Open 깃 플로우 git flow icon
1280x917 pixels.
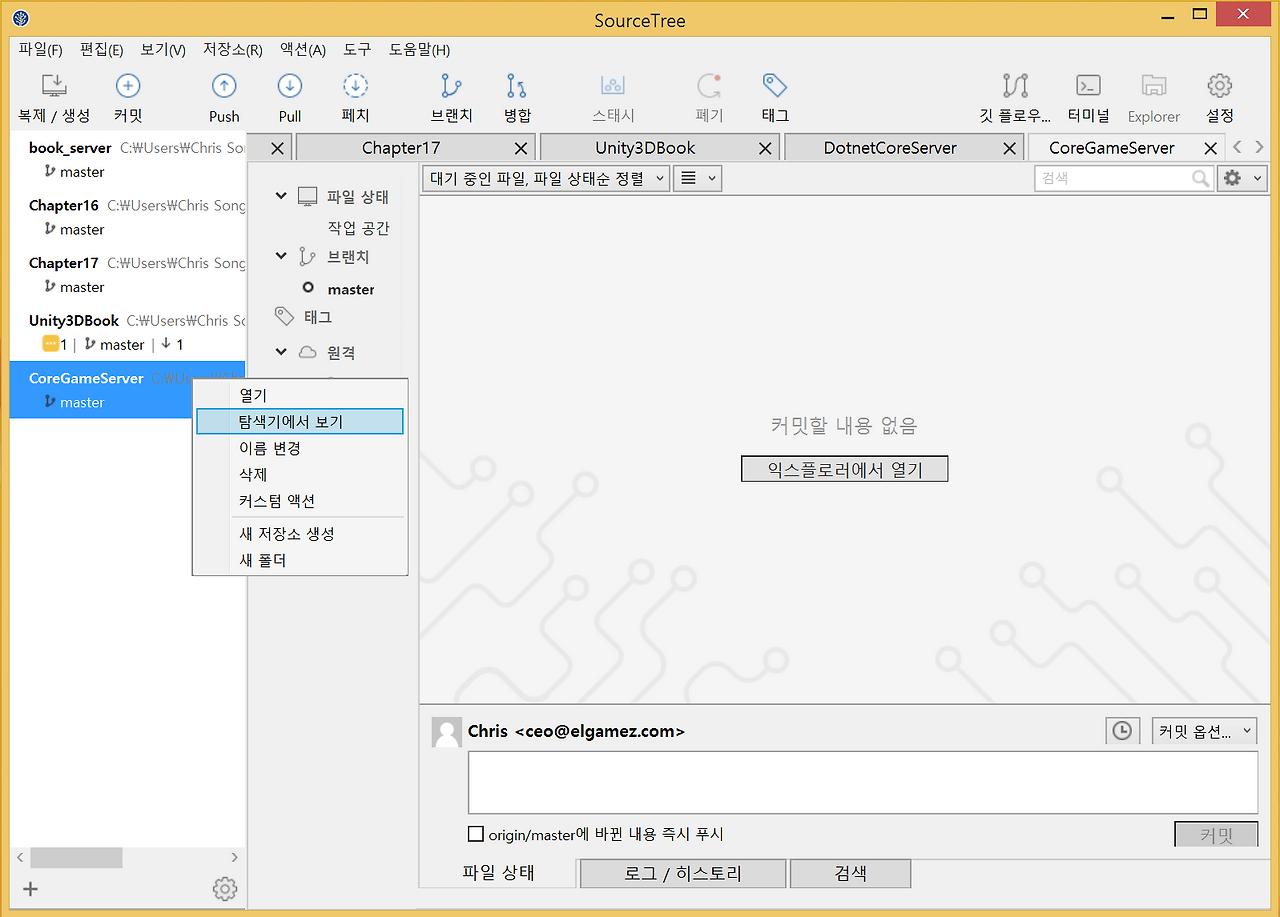[x=1015, y=86]
